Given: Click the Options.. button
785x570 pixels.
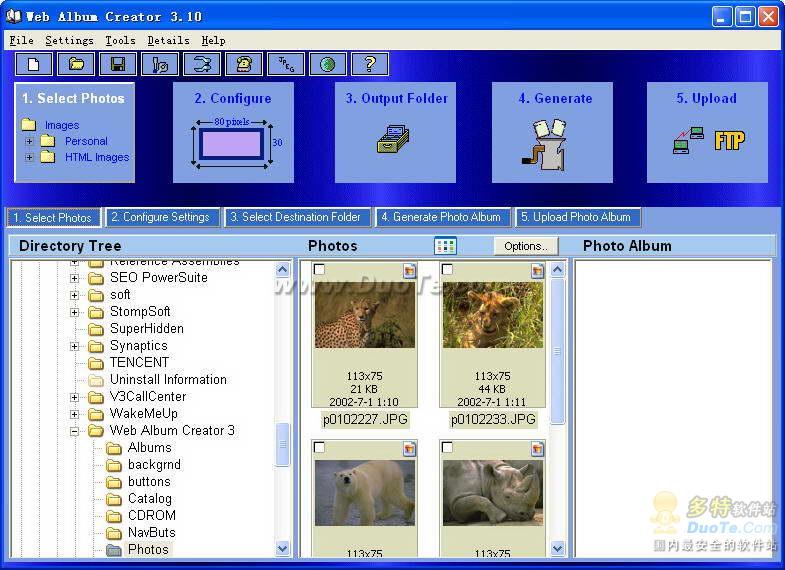Looking at the screenshot, I should point(526,246).
